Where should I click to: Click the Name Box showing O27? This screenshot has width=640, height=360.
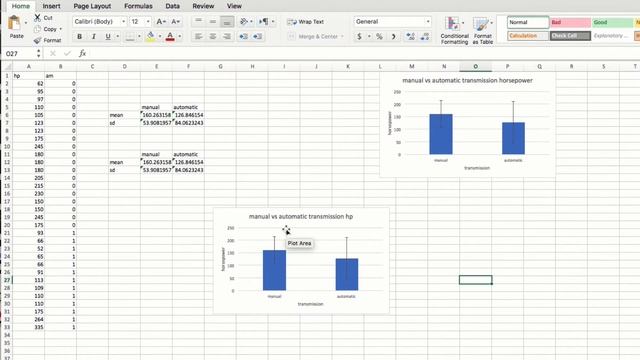click(x=20, y=53)
